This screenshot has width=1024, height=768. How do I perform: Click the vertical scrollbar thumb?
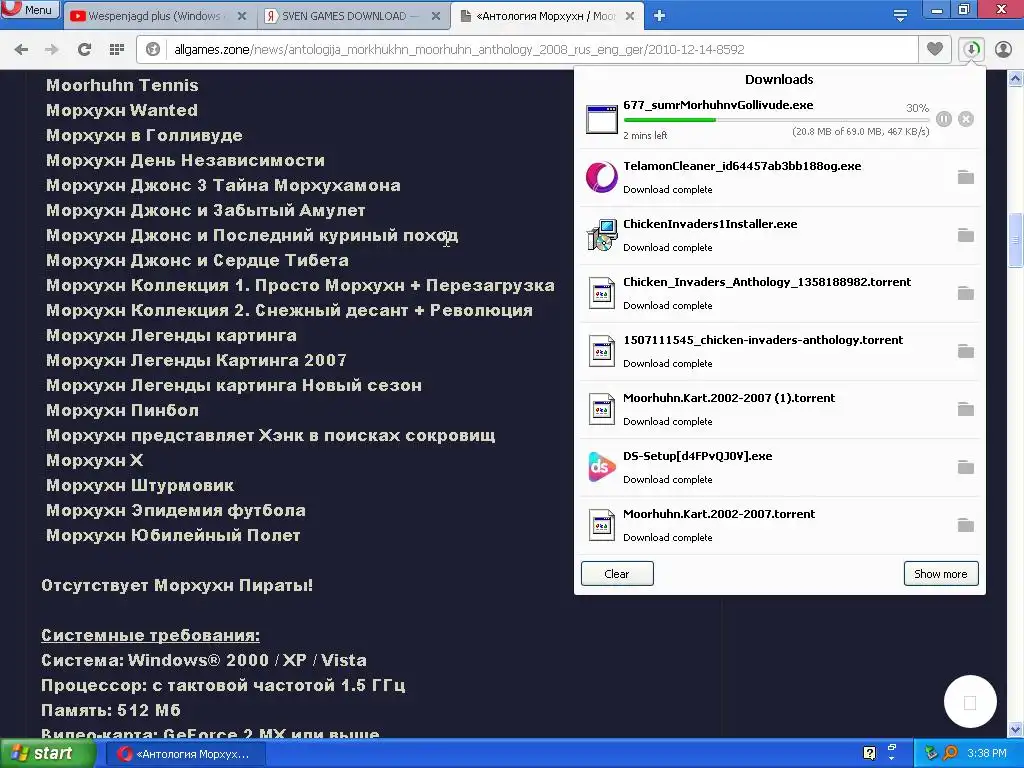[1016, 240]
